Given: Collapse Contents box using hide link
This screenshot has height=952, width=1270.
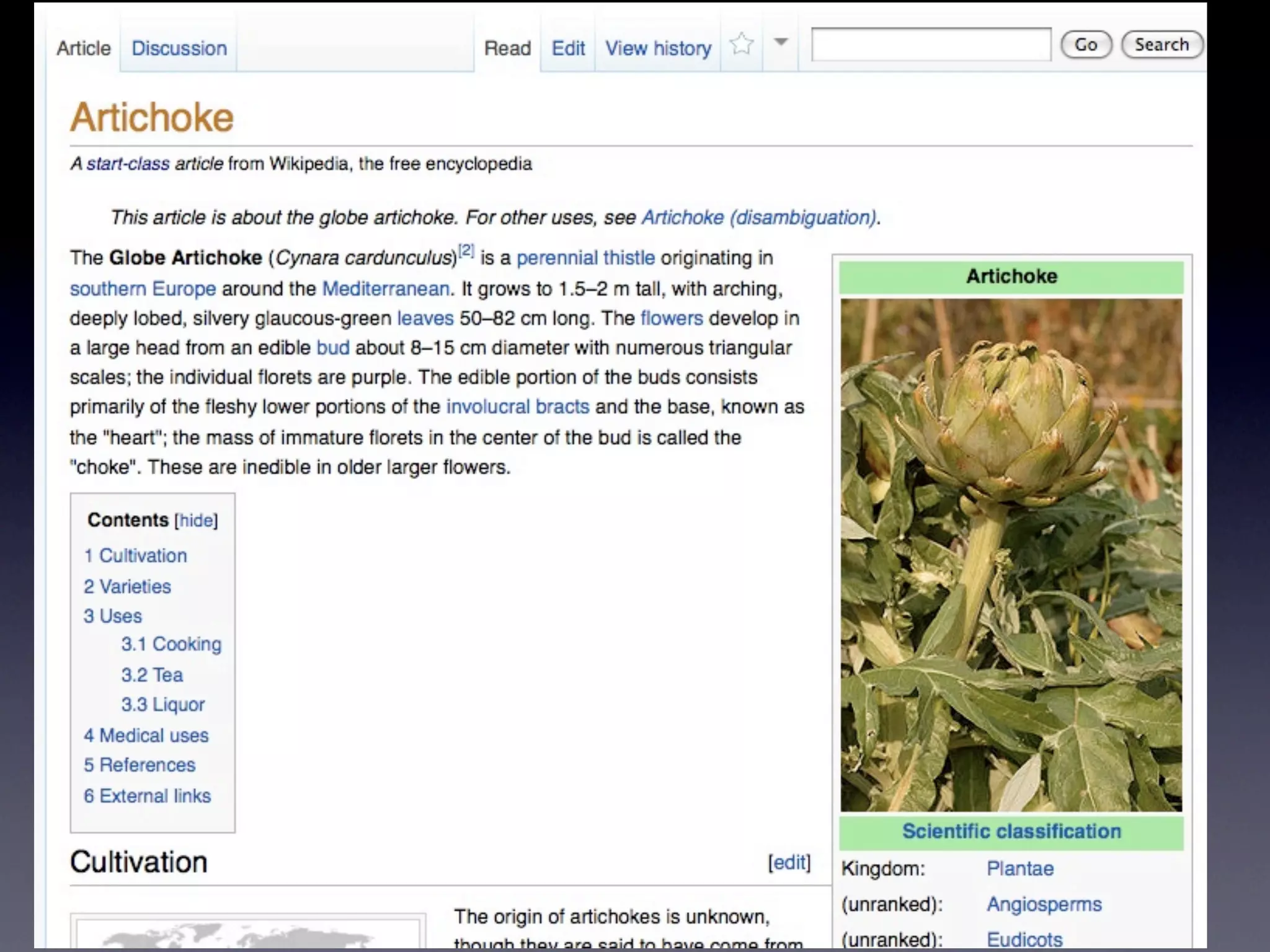Looking at the screenshot, I should [x=197, y=521].
